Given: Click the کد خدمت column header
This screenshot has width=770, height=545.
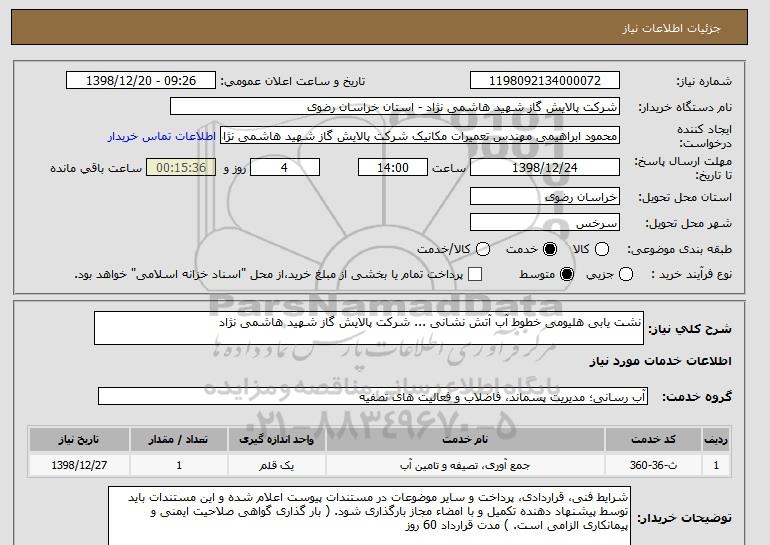Looking at the screenshot, I should point(653,439).
